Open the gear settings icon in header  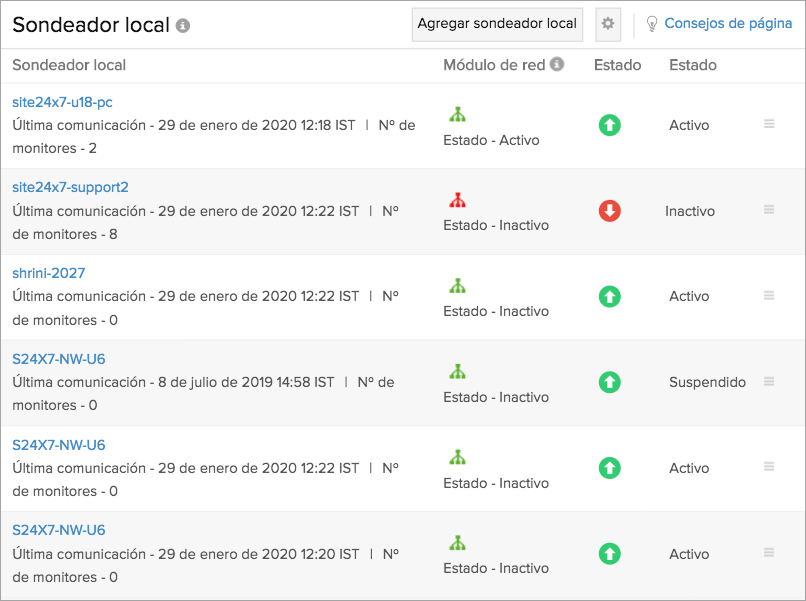(608, 24)
